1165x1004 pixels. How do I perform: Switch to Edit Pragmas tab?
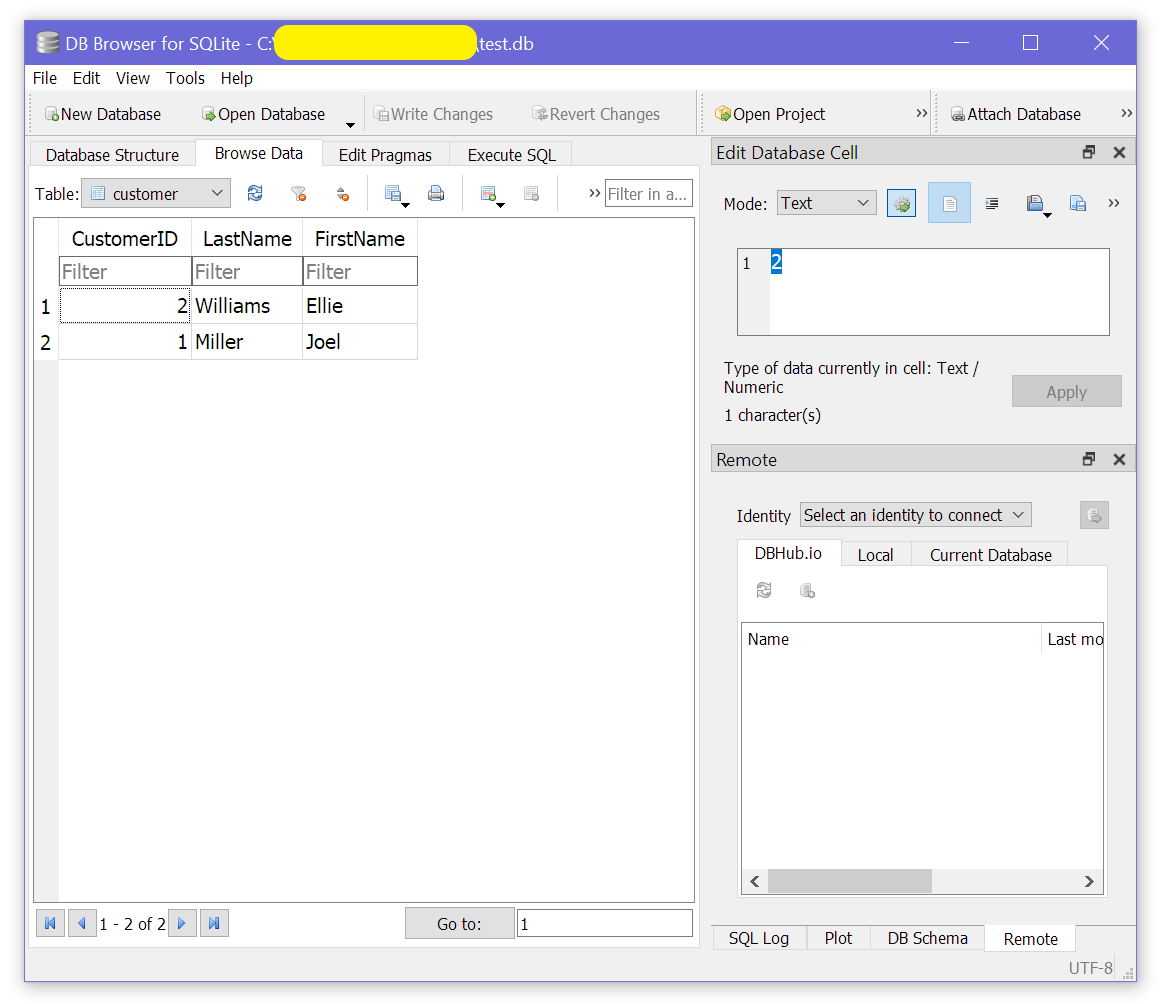point(385,155)
